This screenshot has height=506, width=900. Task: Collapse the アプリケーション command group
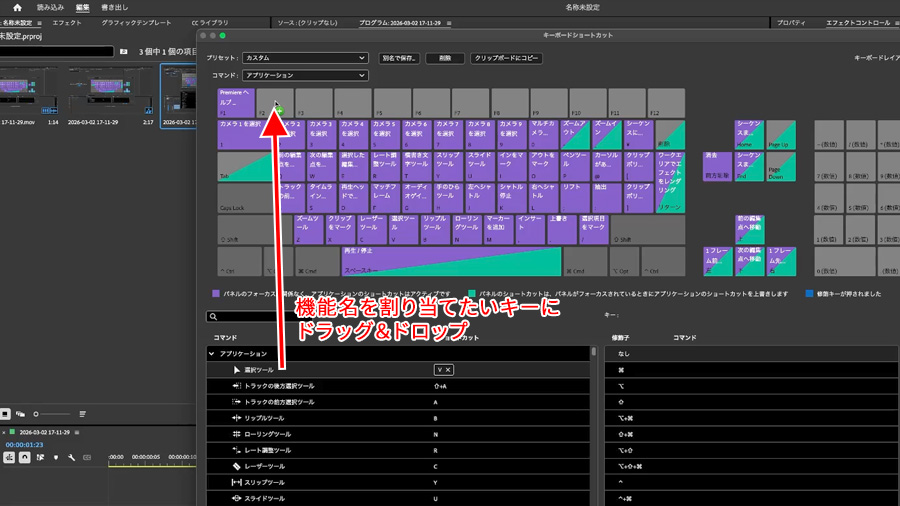coord(212,354)
